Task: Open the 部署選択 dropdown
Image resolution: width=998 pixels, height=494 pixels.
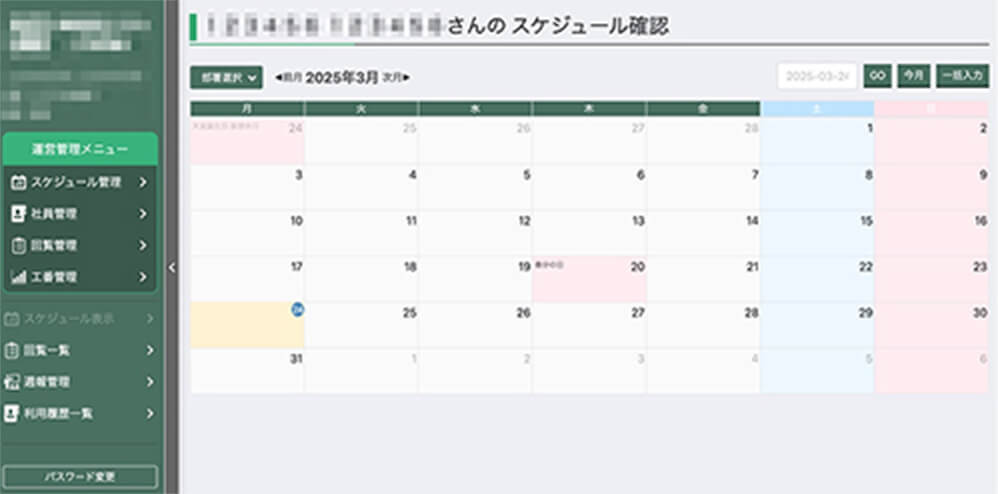Action: (227, 78)
